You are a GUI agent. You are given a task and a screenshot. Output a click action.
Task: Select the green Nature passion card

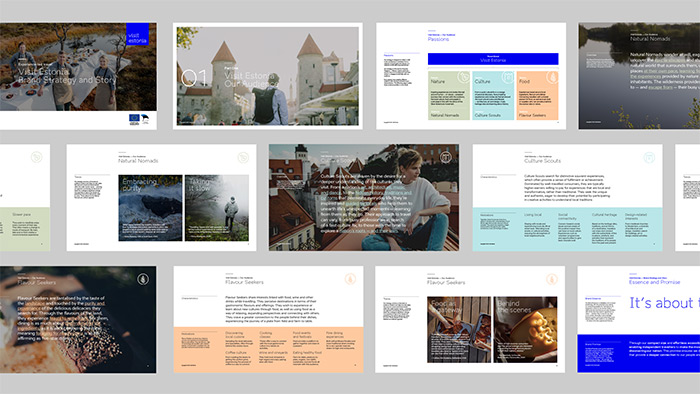coord(449,95)
